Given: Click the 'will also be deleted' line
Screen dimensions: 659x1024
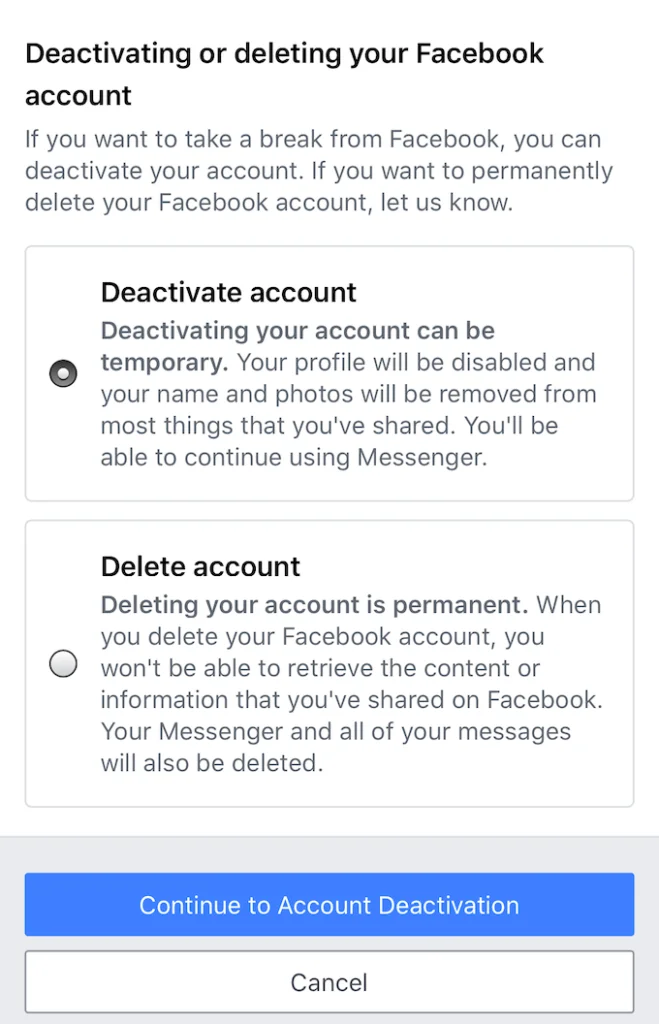Looking at the screenshot, I should point(212,763).
